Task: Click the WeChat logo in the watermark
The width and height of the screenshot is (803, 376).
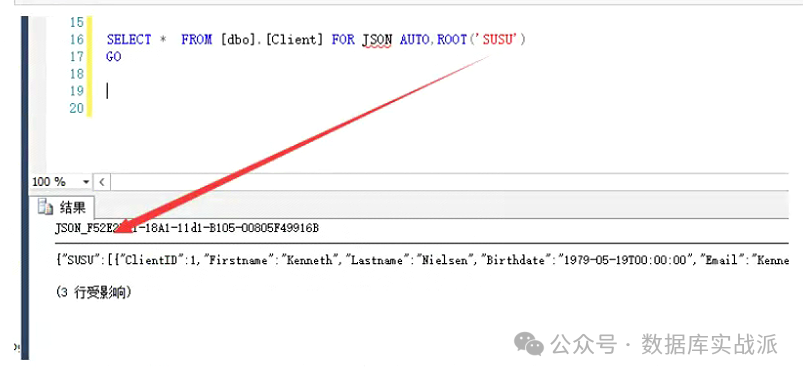Action: [529, 343]
